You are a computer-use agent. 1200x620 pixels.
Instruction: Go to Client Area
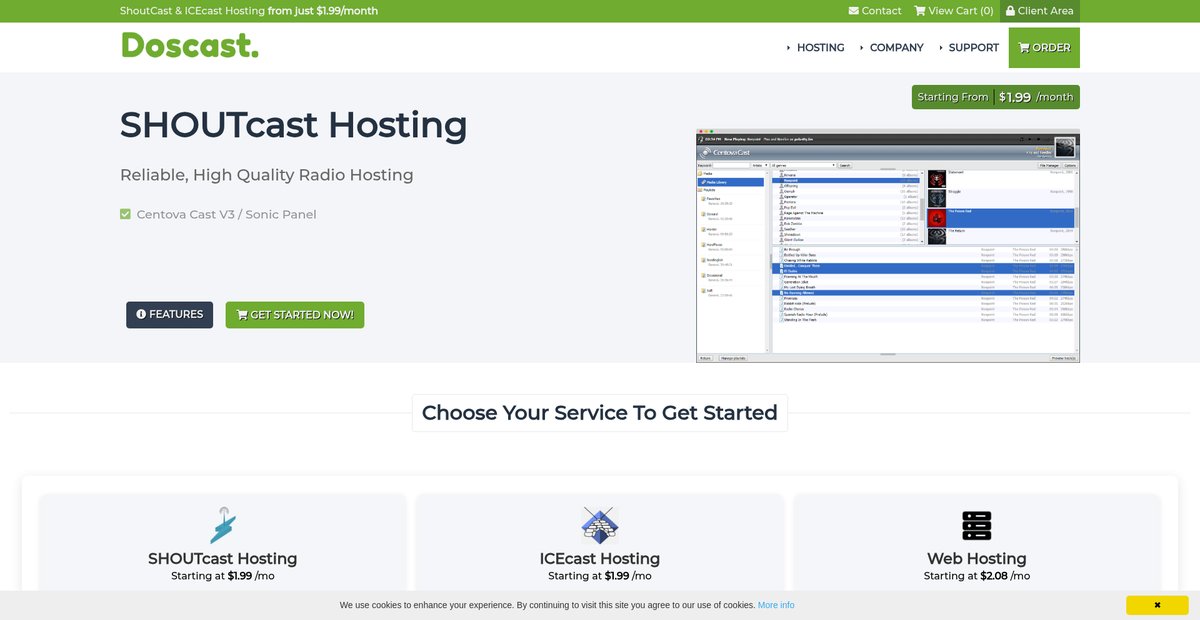(1040, 11)
